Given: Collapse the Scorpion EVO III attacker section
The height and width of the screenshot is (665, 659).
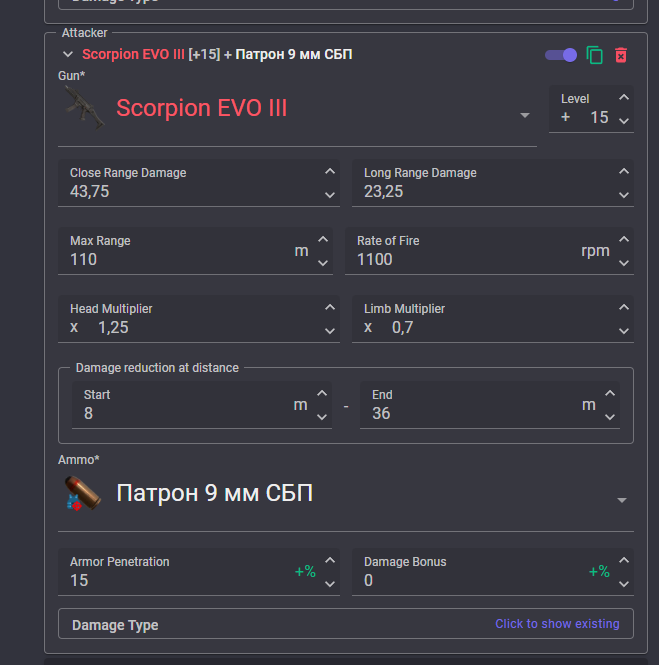Looking at the screenshot, I should 68,54.
